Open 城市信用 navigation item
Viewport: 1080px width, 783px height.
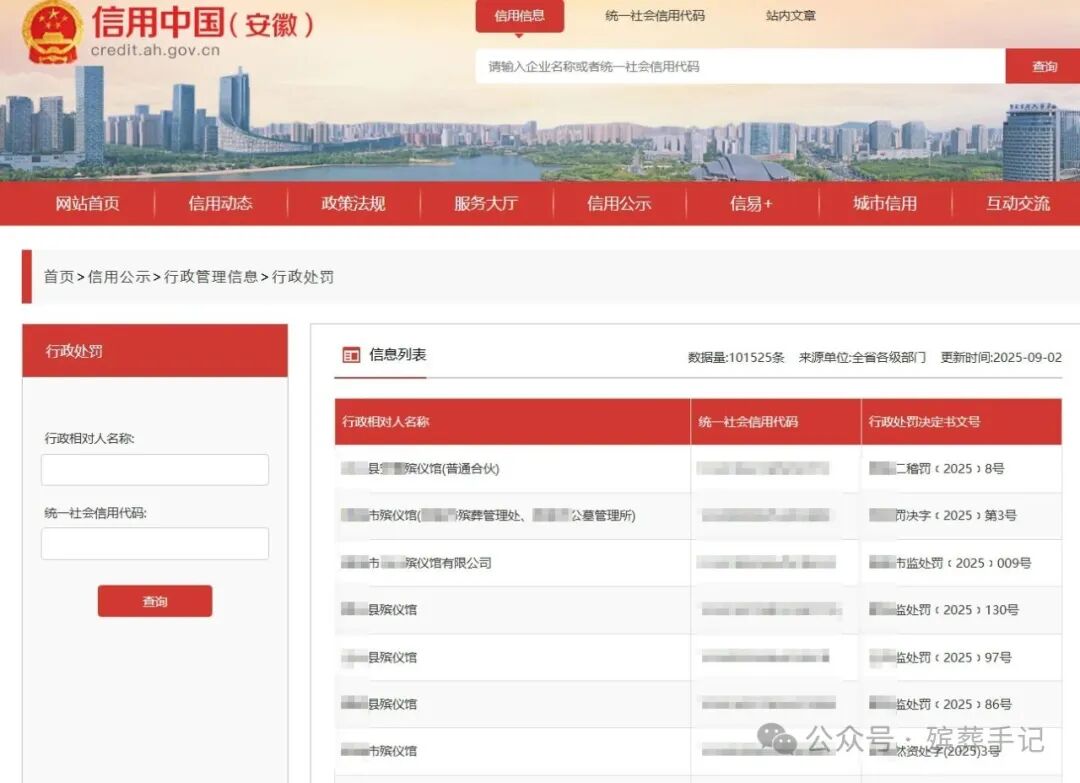(884, 204)
